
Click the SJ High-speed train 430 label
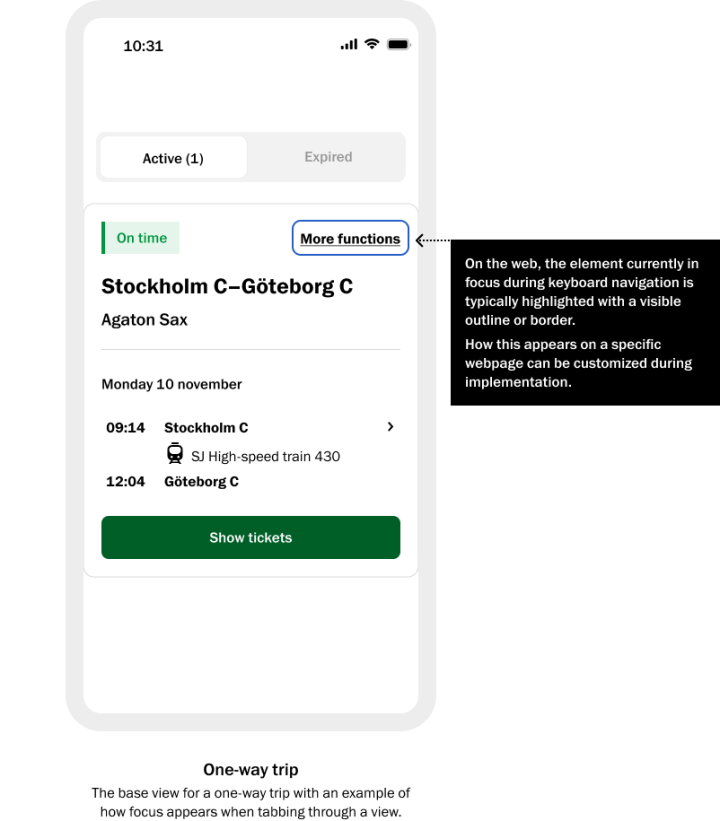click(x=265, y=457)
